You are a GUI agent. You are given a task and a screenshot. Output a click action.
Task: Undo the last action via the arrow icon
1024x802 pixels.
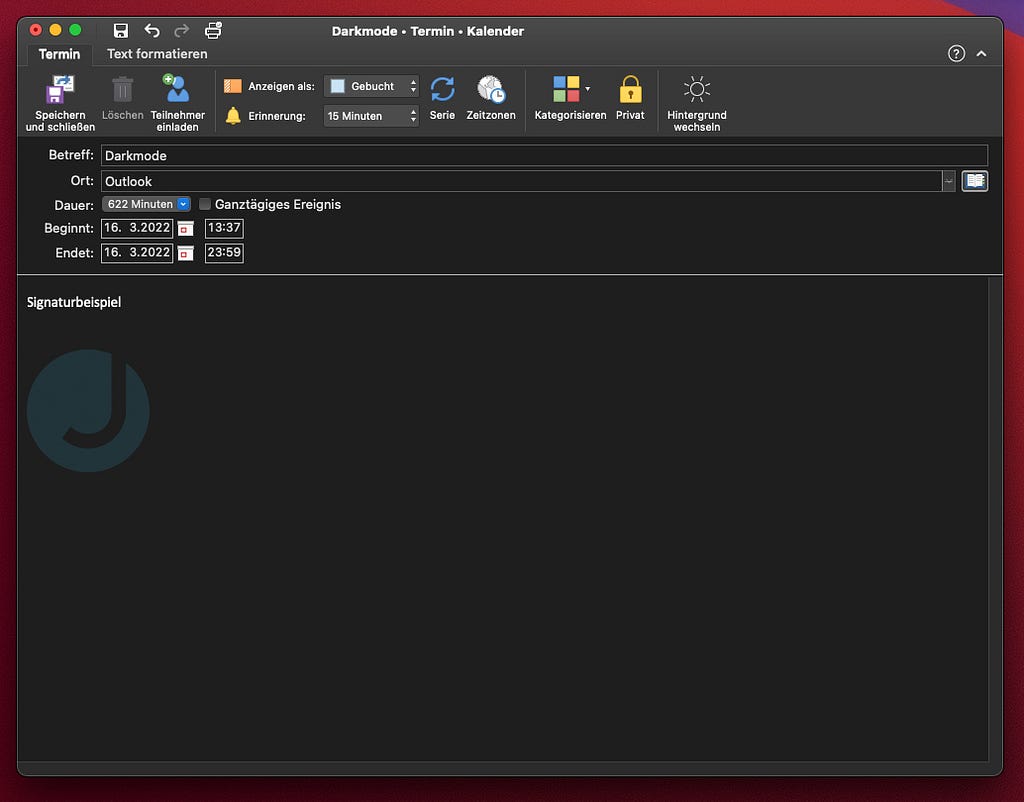pos(152,31)
